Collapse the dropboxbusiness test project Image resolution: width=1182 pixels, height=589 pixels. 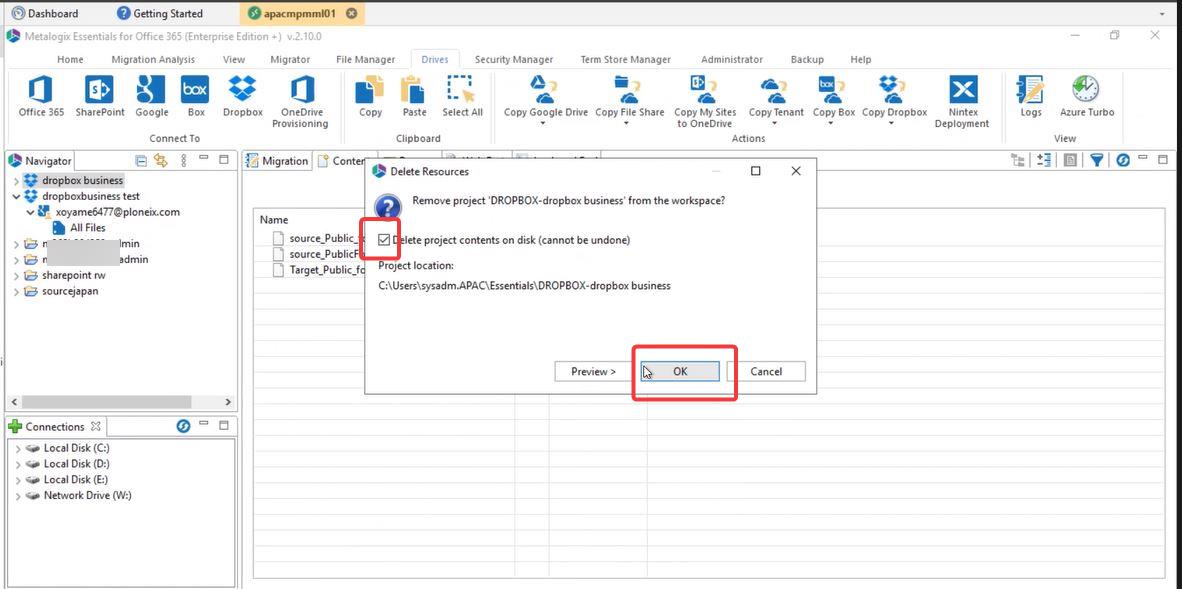[17, 196]
